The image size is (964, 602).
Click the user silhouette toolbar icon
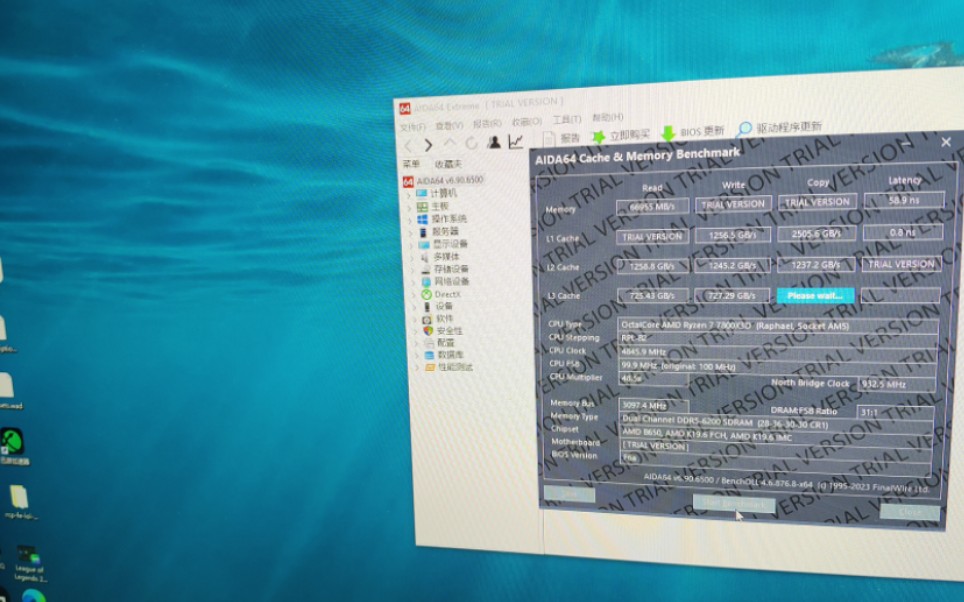pyautogui.click(x=494, y=142)
